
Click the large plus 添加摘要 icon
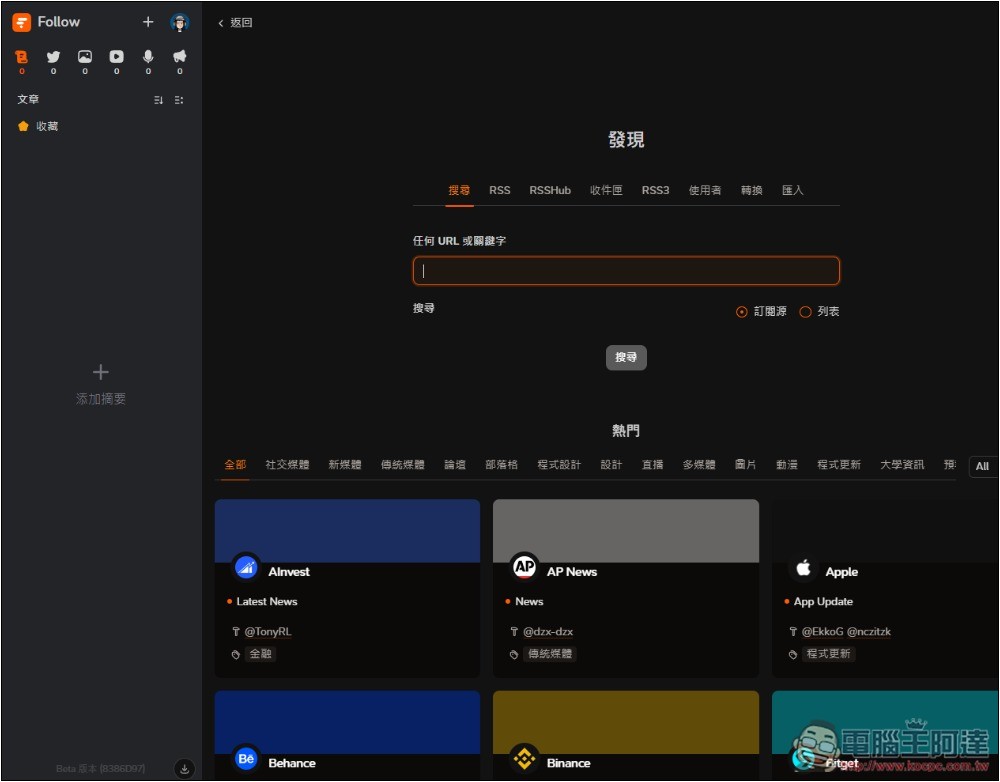(x=101, y=372)
